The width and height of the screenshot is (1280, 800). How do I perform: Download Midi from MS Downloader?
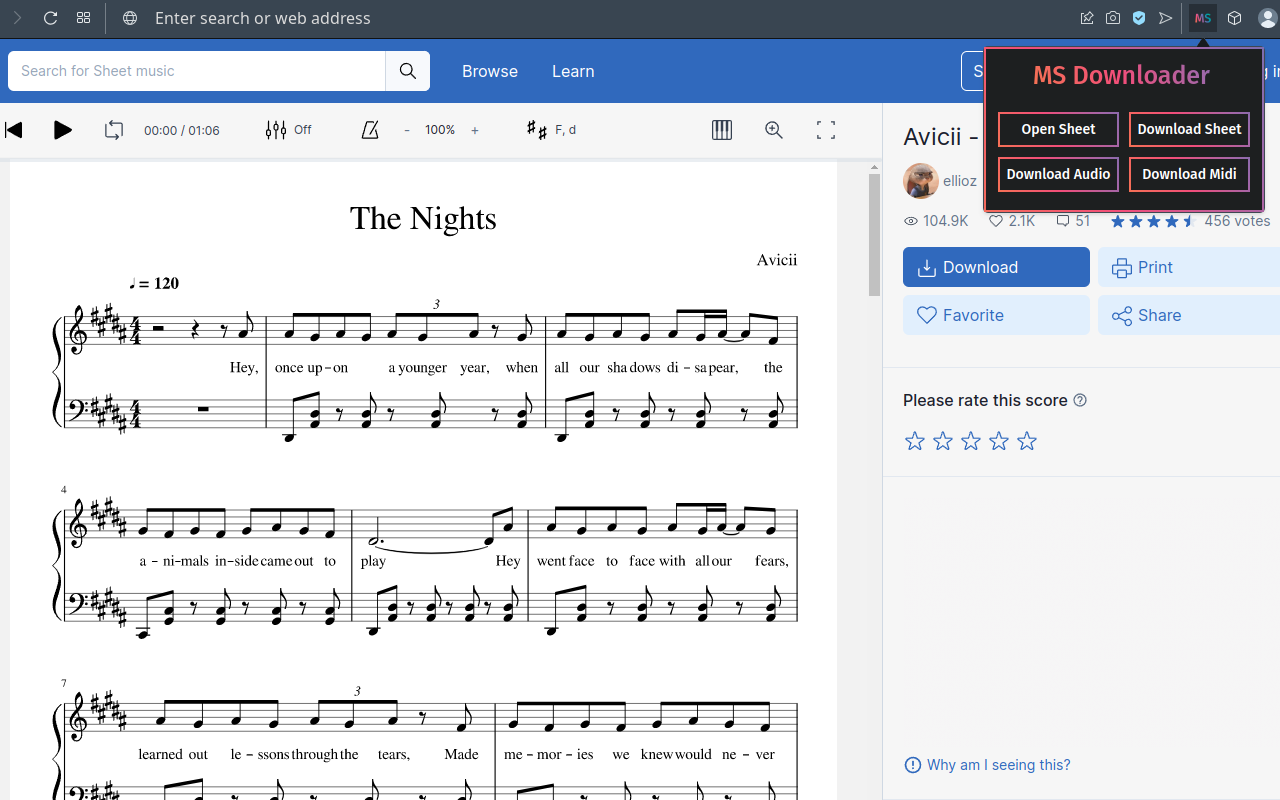point(1189,174)
